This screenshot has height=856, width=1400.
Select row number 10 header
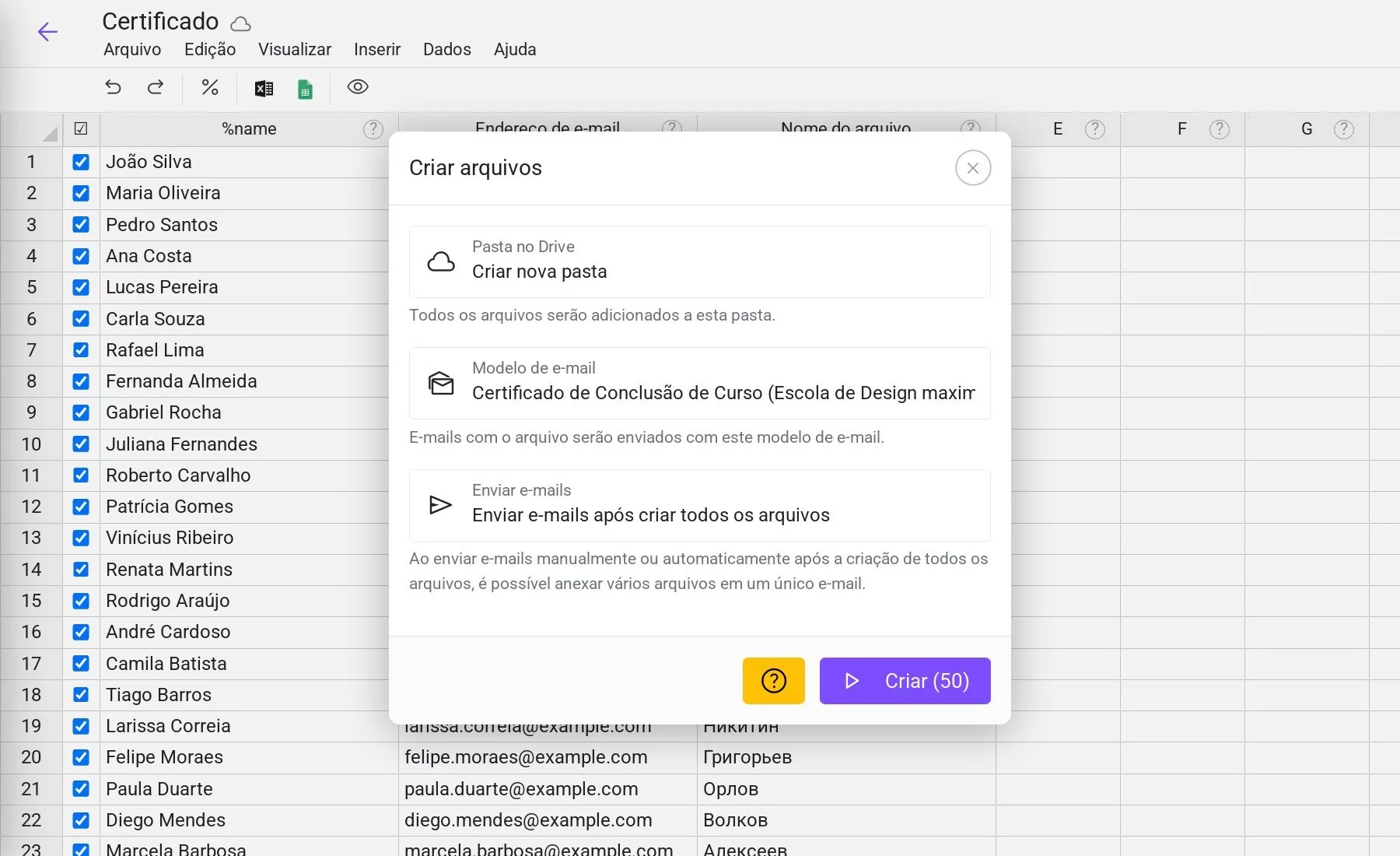pos(31,444)
